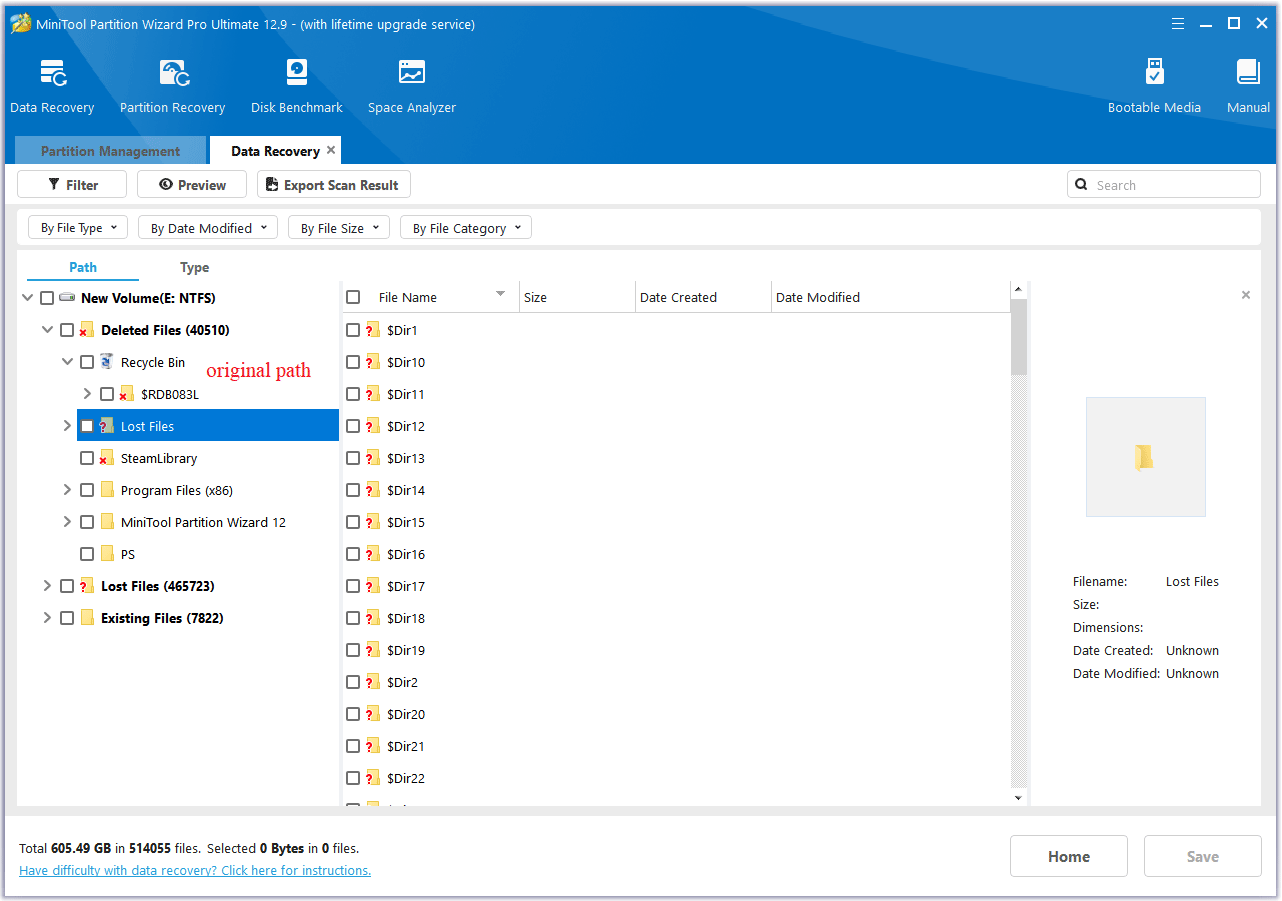This screenshot has height=901, width=1282.
Task: Click the scroll down arrow of file list
Action: click(x=1019, y=798)
